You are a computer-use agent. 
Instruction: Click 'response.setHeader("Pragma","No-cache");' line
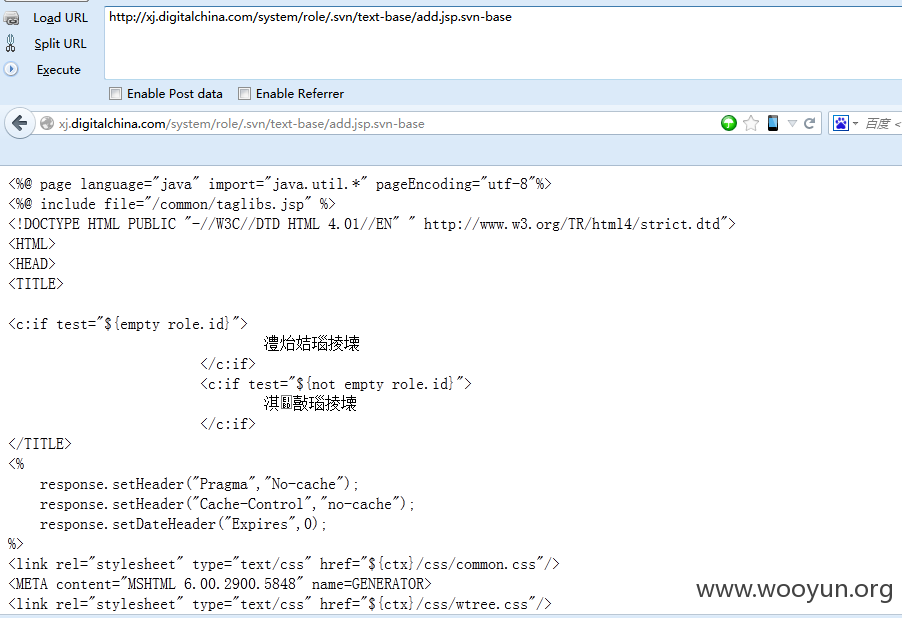coord(199,484)
